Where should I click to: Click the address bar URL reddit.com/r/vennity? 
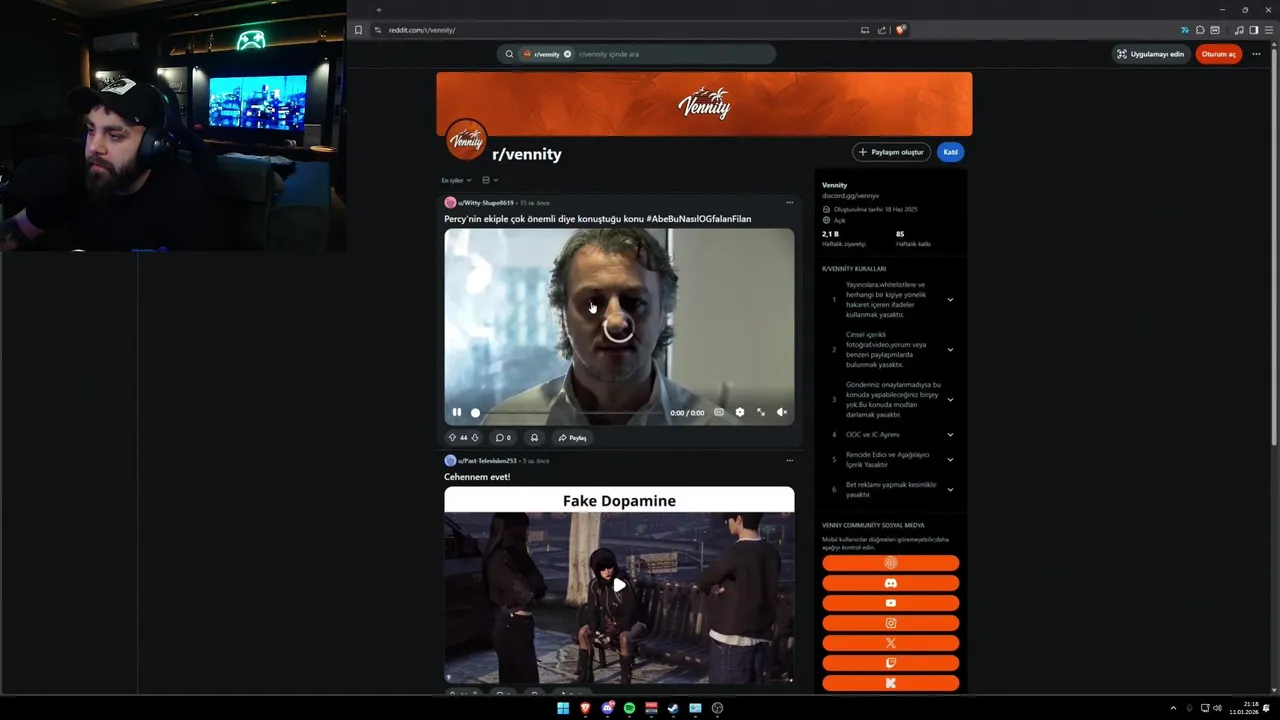tap(422, 30)
